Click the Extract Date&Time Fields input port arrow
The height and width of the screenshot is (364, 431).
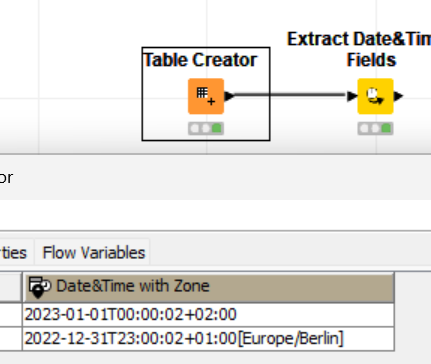[x=352, y=96]
